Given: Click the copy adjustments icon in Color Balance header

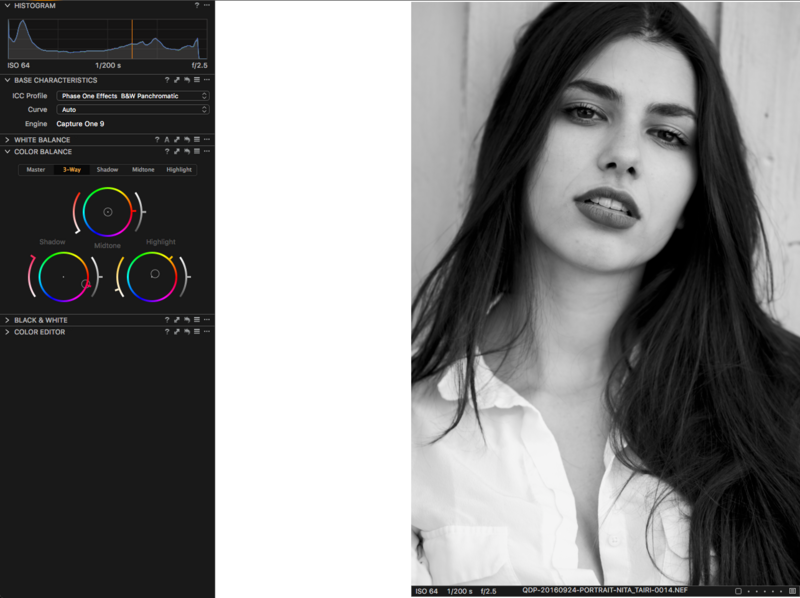Looking at the screenshot, I should point(177,152).
